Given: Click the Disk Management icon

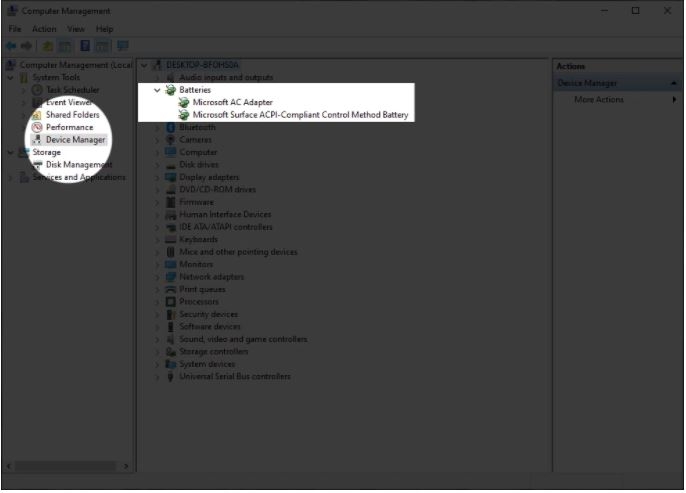Looking at the screenshot, I should (37, 164).
